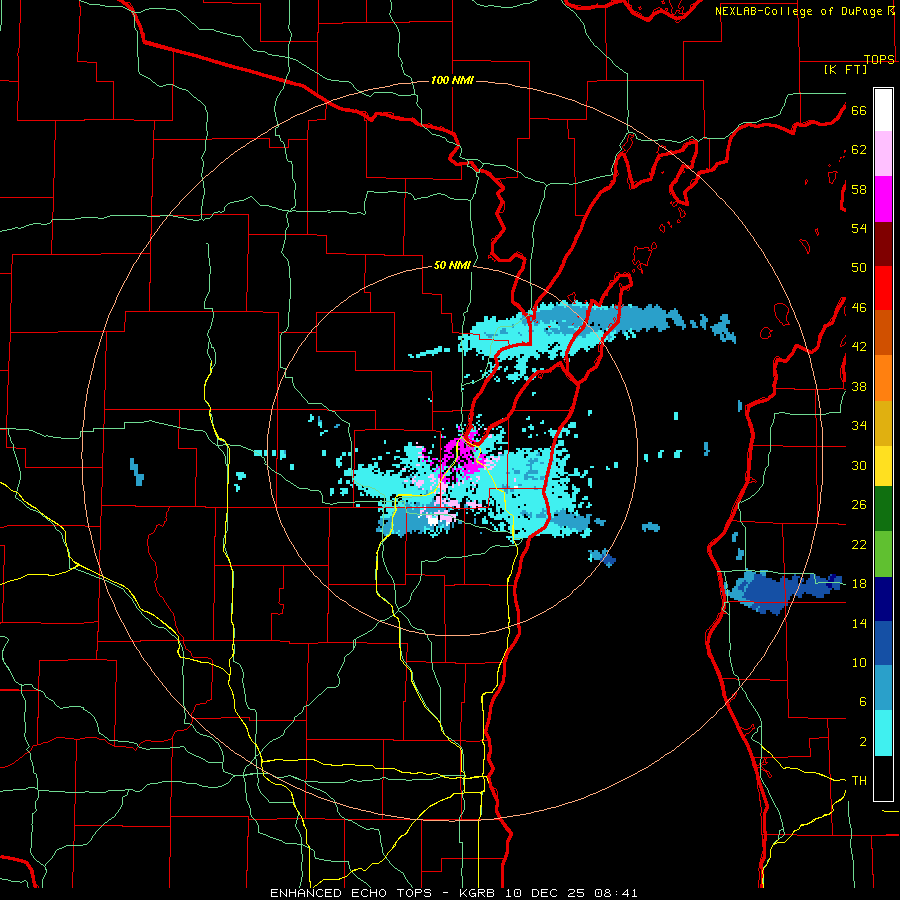Click the "NEXLAB-College of DuPage" credit text
900x900 pixels.
(x=799, y=11)
